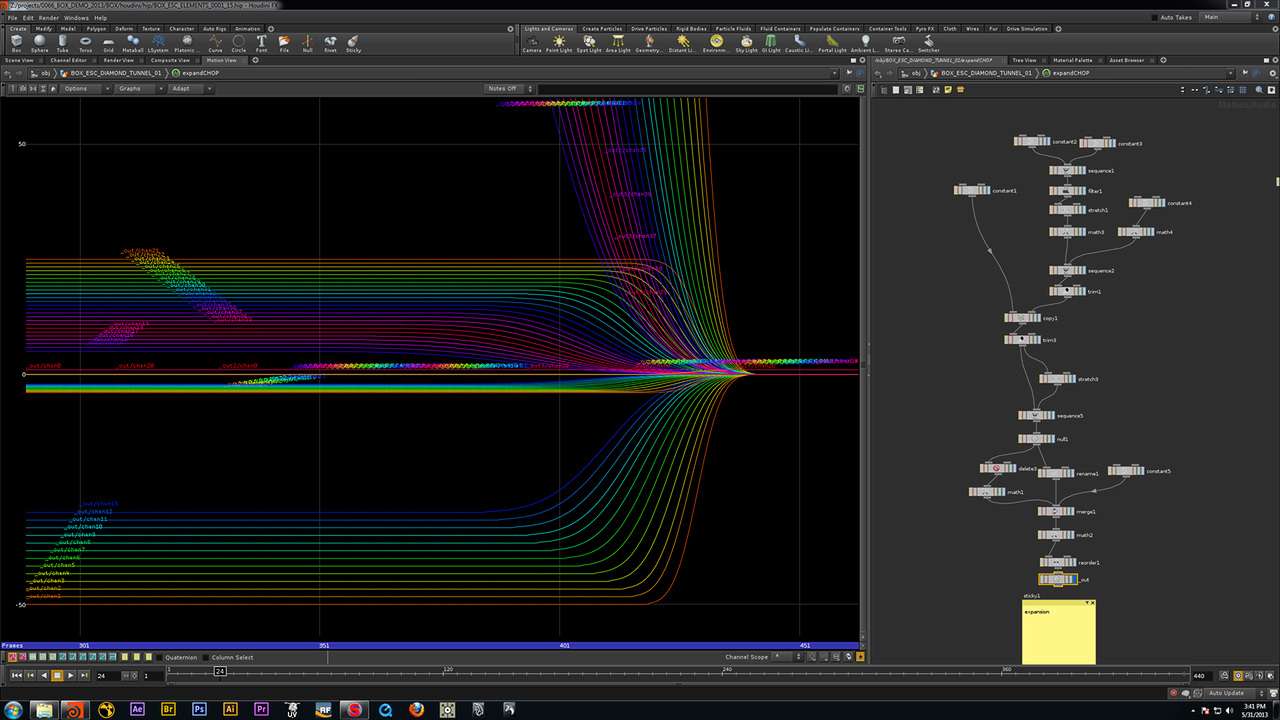Screen dimensions: 1280x720
Task: Select the Sky Light tool
Action: pos(746,42)
